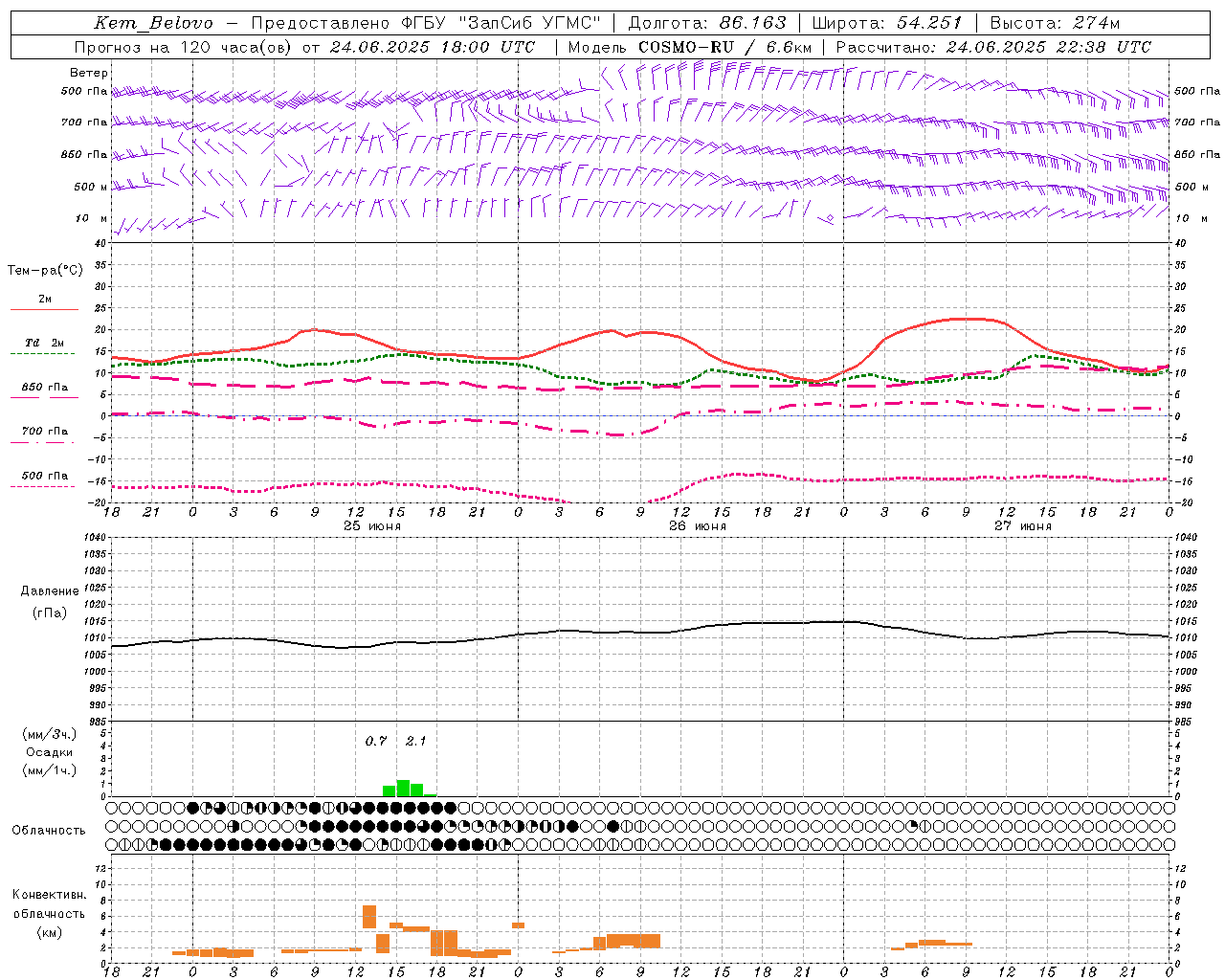Click the dashed line sample under Td 2м
Image resolution: width=1225 pixels, height=980 pixels.
point(43,354)
